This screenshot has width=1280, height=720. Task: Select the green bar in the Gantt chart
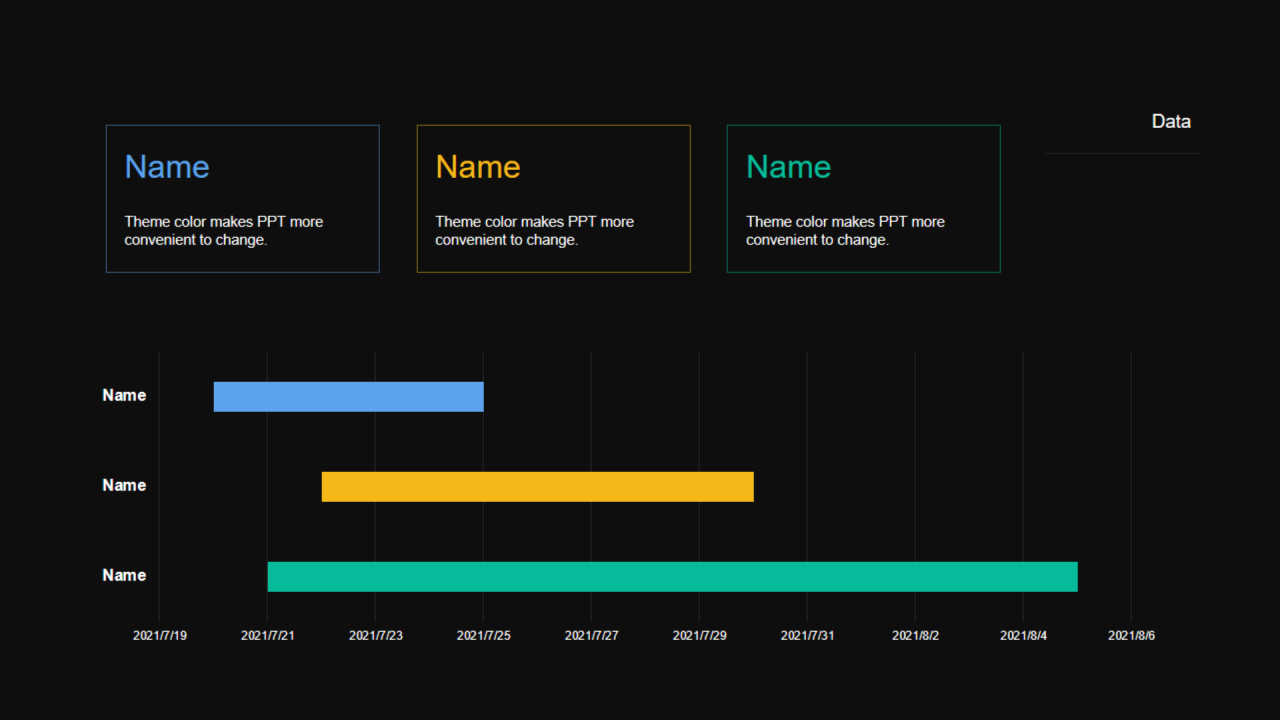click(x=672, y=577)
